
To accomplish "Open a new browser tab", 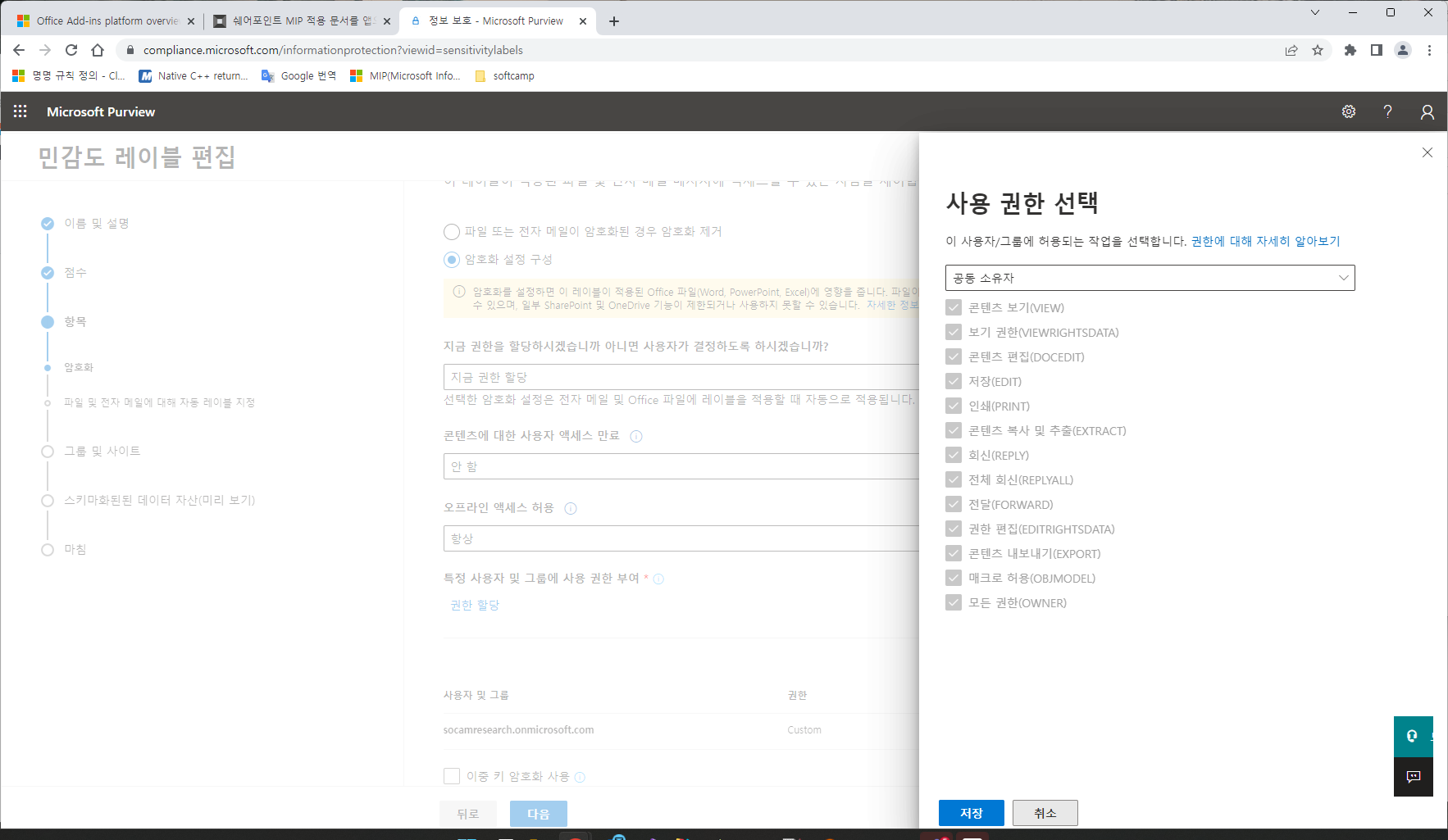I will [x=614, y=21].
